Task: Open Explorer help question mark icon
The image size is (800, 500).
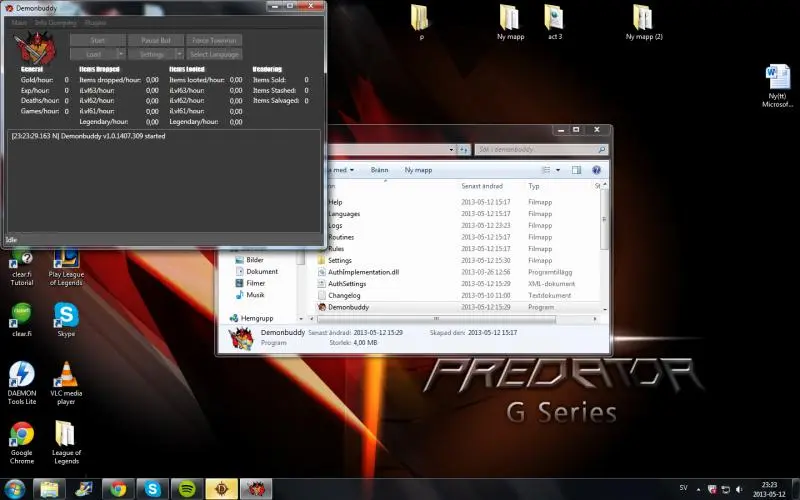Action: click(596, 170)
